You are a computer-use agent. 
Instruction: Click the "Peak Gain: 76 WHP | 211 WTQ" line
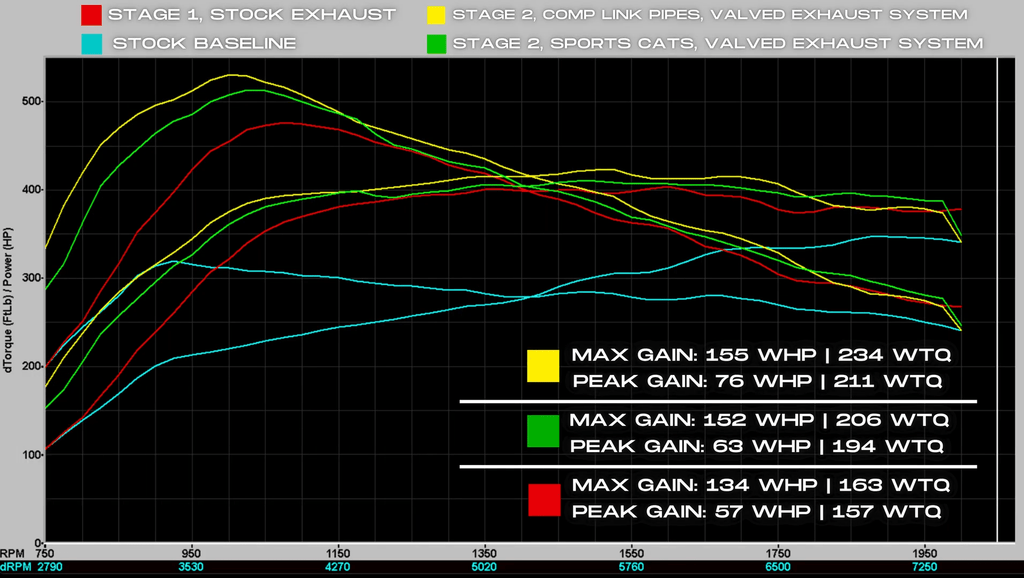click(758, 381)
